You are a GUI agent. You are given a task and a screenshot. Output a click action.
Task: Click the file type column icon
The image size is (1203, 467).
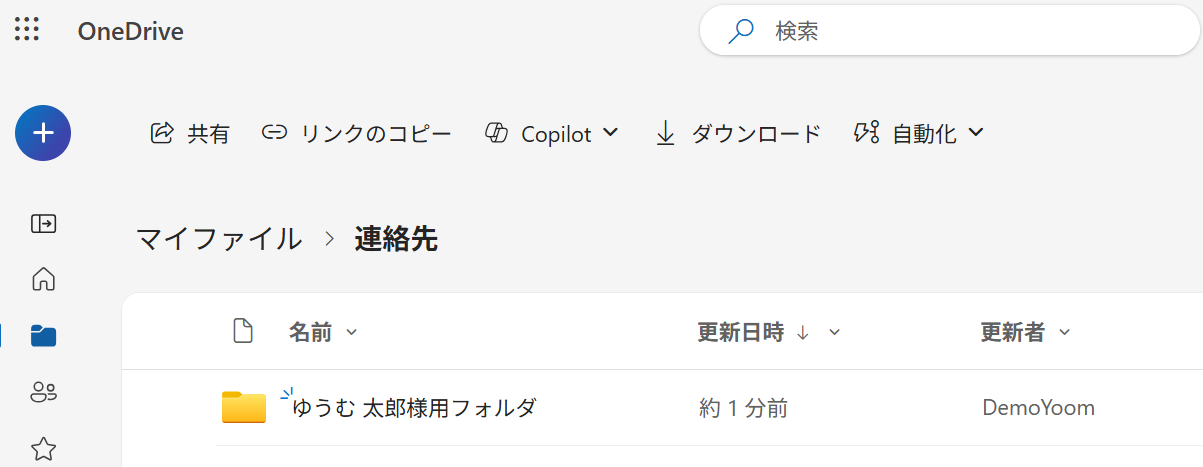point(243,332)
